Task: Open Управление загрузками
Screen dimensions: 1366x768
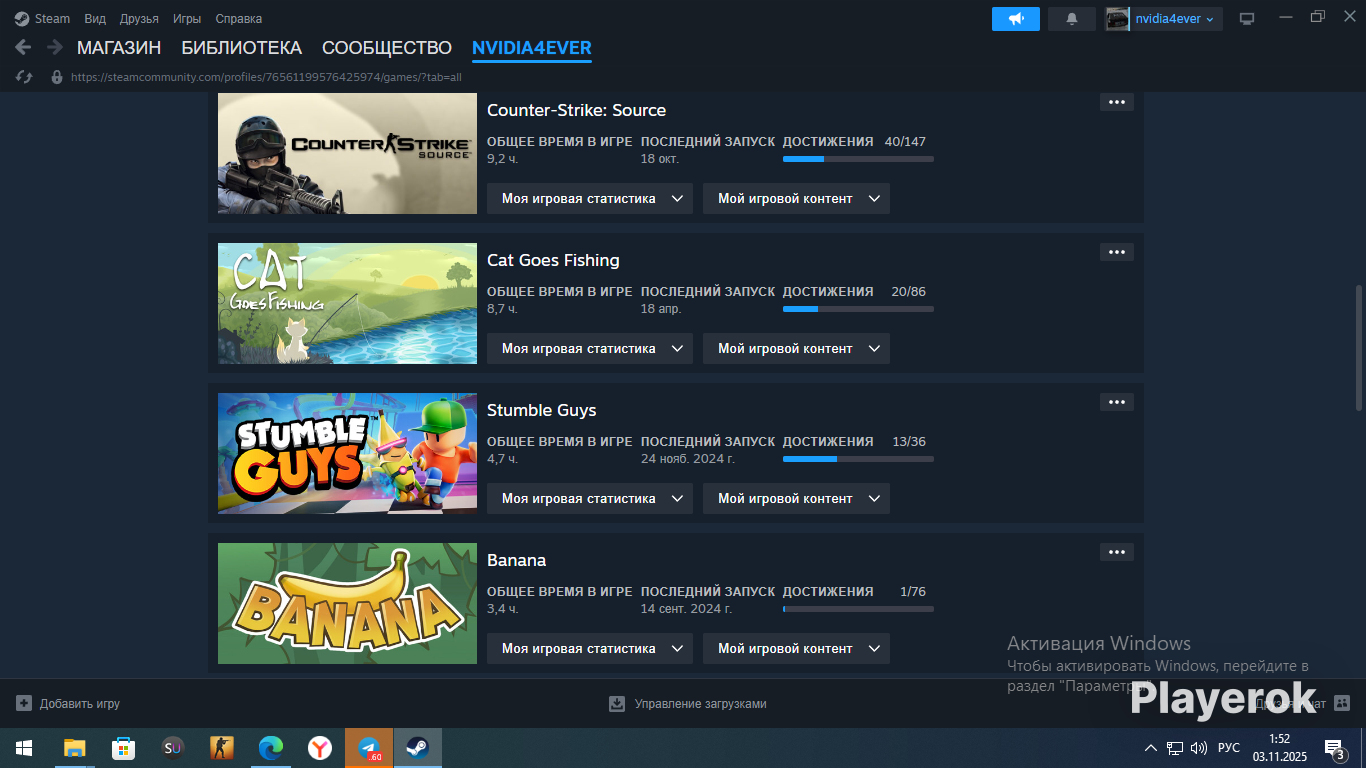Action: coord(688,704)
